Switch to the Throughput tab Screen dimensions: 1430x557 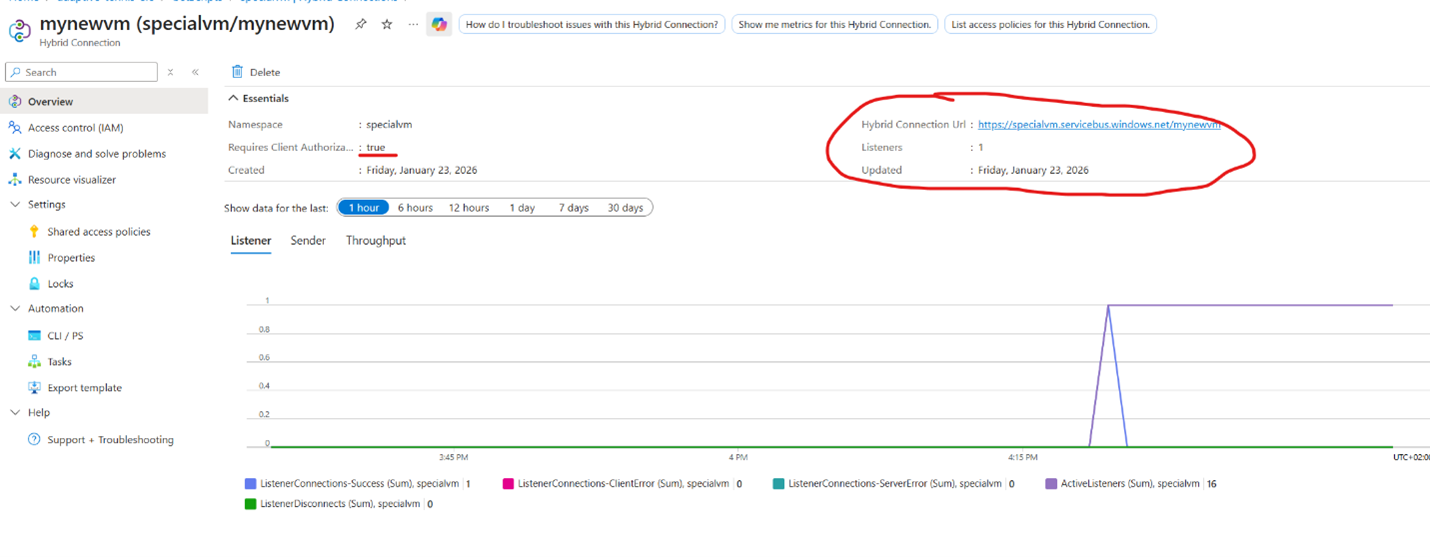coord(375,241)
